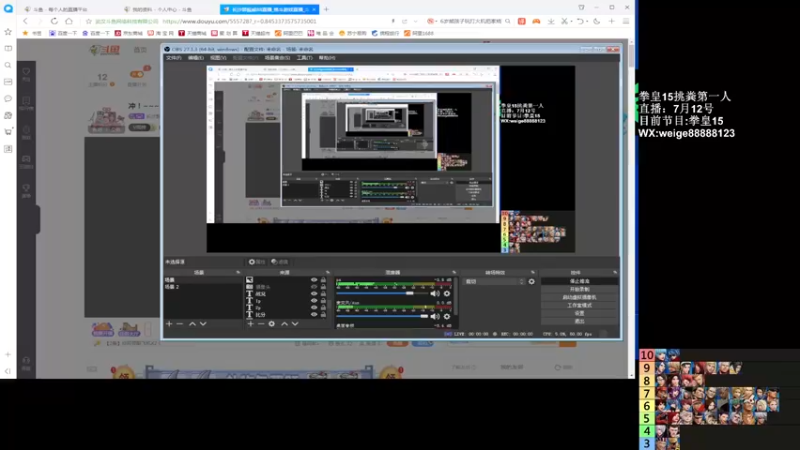
Task: Toggle the lock of 摄像头 source
Action: [323, 287]
